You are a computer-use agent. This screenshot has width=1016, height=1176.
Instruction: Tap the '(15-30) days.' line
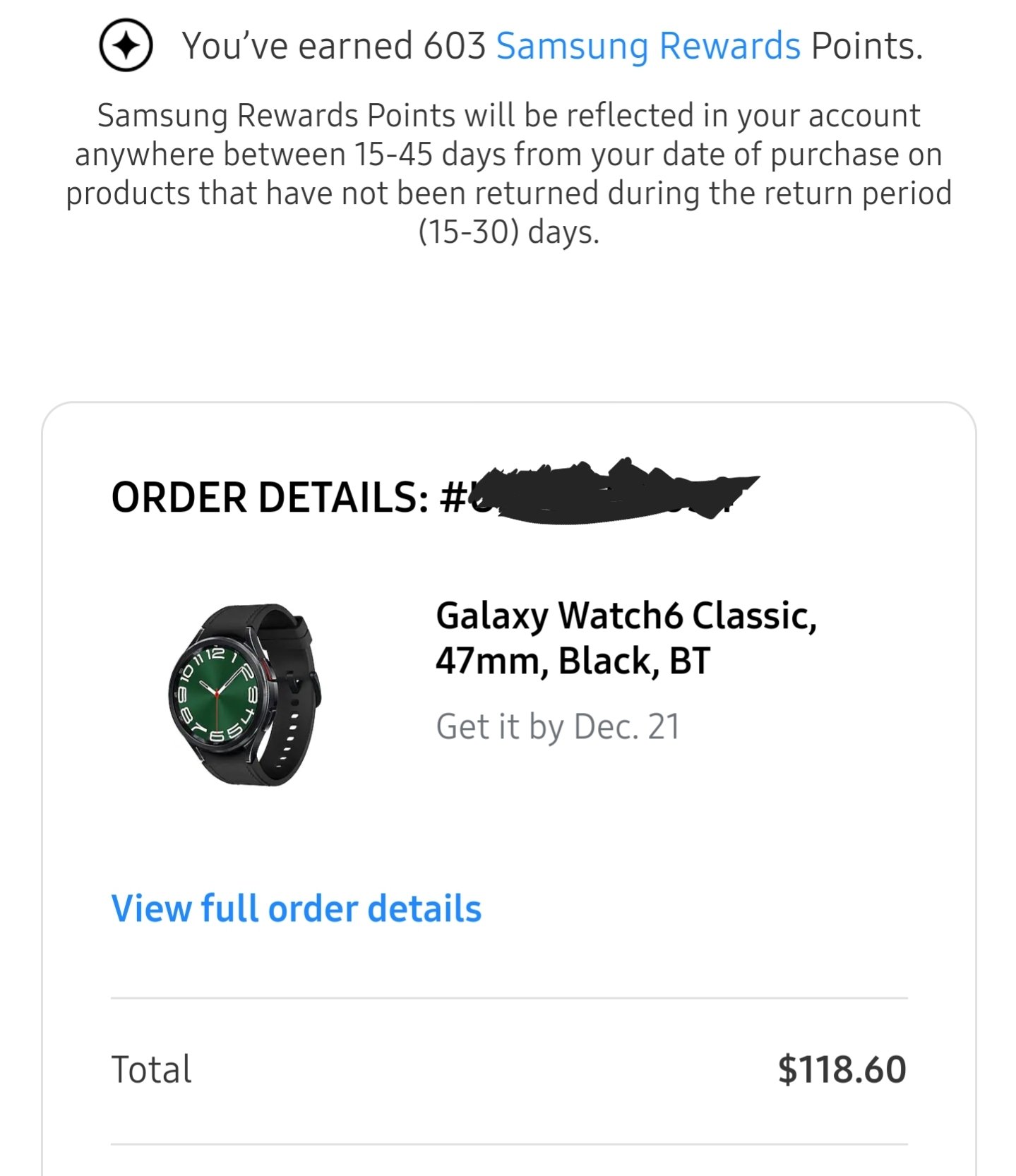coord(508,232)
